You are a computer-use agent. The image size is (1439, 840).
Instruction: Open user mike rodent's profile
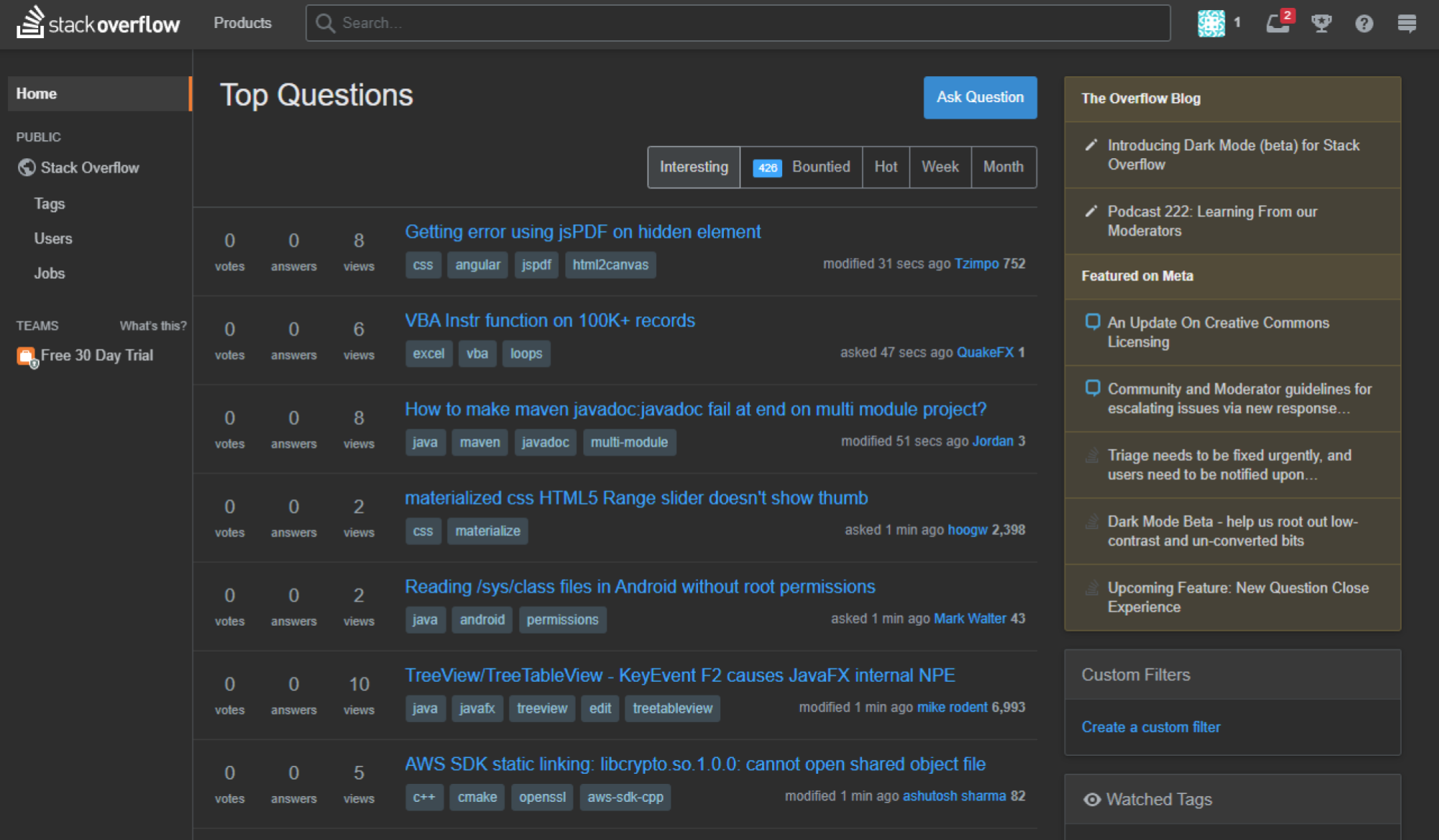coord(952,708)
